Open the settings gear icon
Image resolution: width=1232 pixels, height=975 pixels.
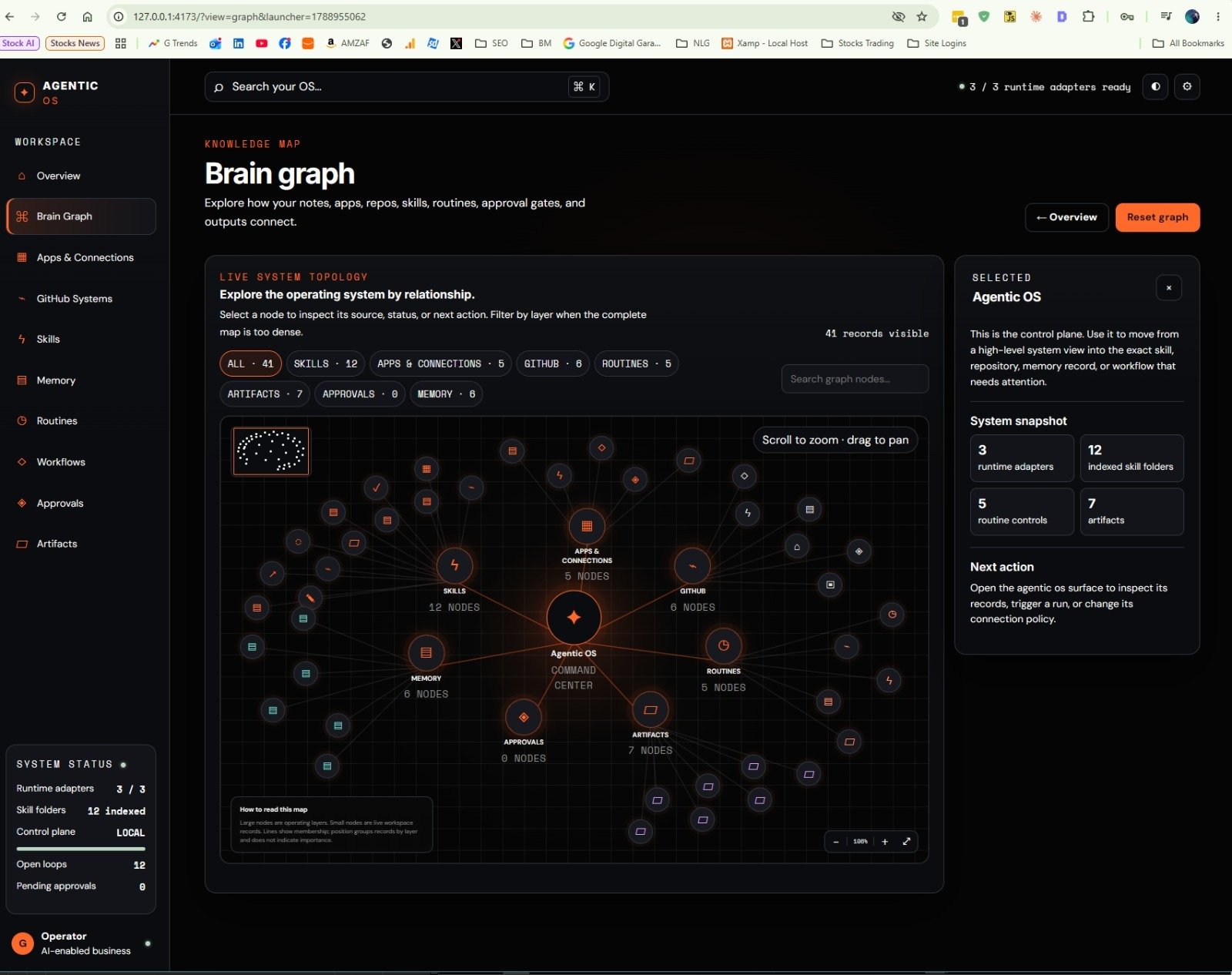(x=1187, y=87)
